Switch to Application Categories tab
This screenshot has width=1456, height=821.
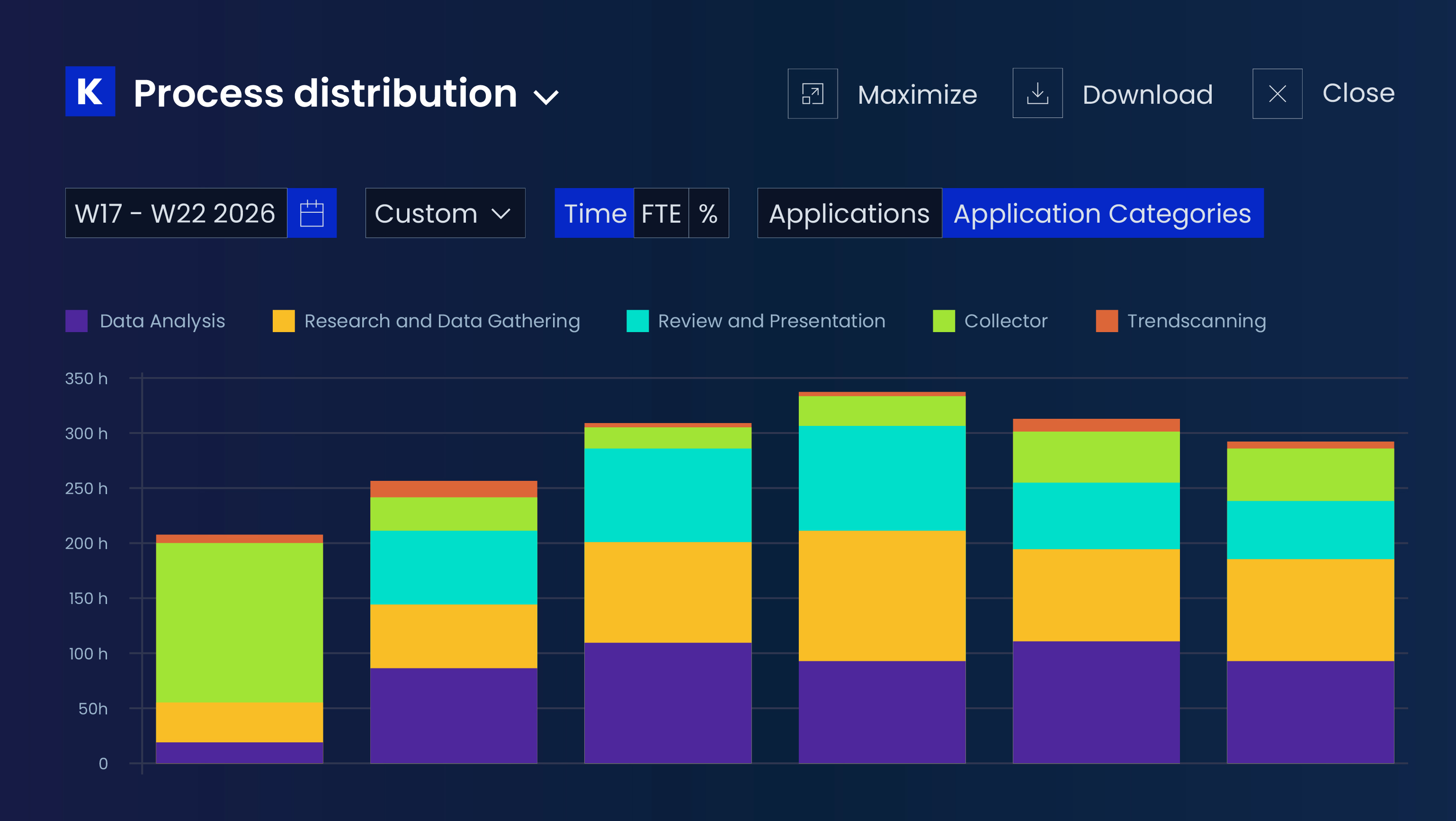tap(1102, 213)
